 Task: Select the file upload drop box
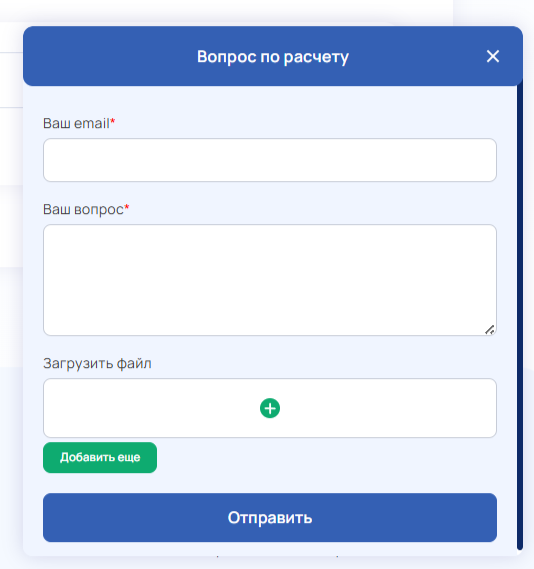[x=270, y=408]
